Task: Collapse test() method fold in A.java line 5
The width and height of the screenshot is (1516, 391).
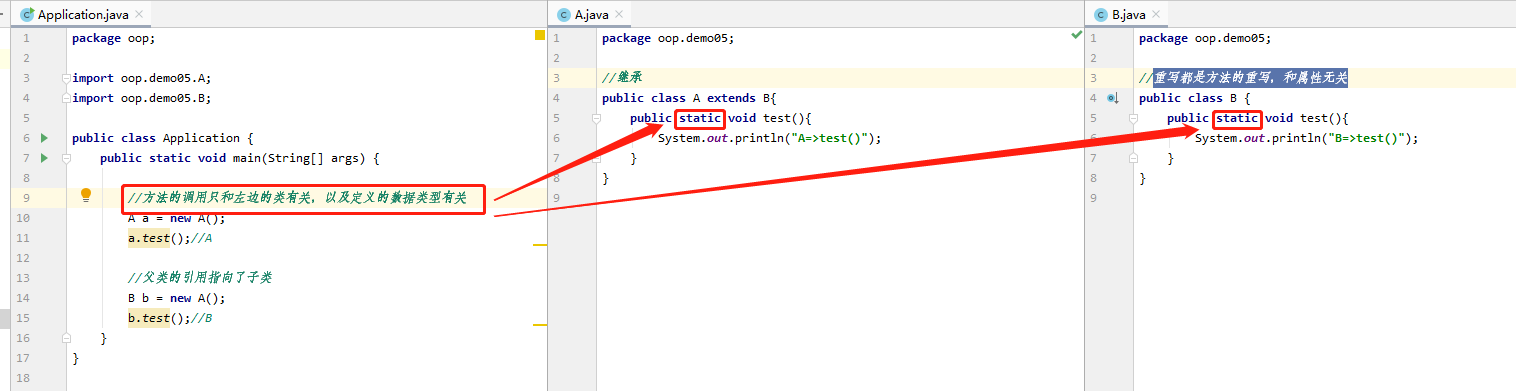Action: 597,118
